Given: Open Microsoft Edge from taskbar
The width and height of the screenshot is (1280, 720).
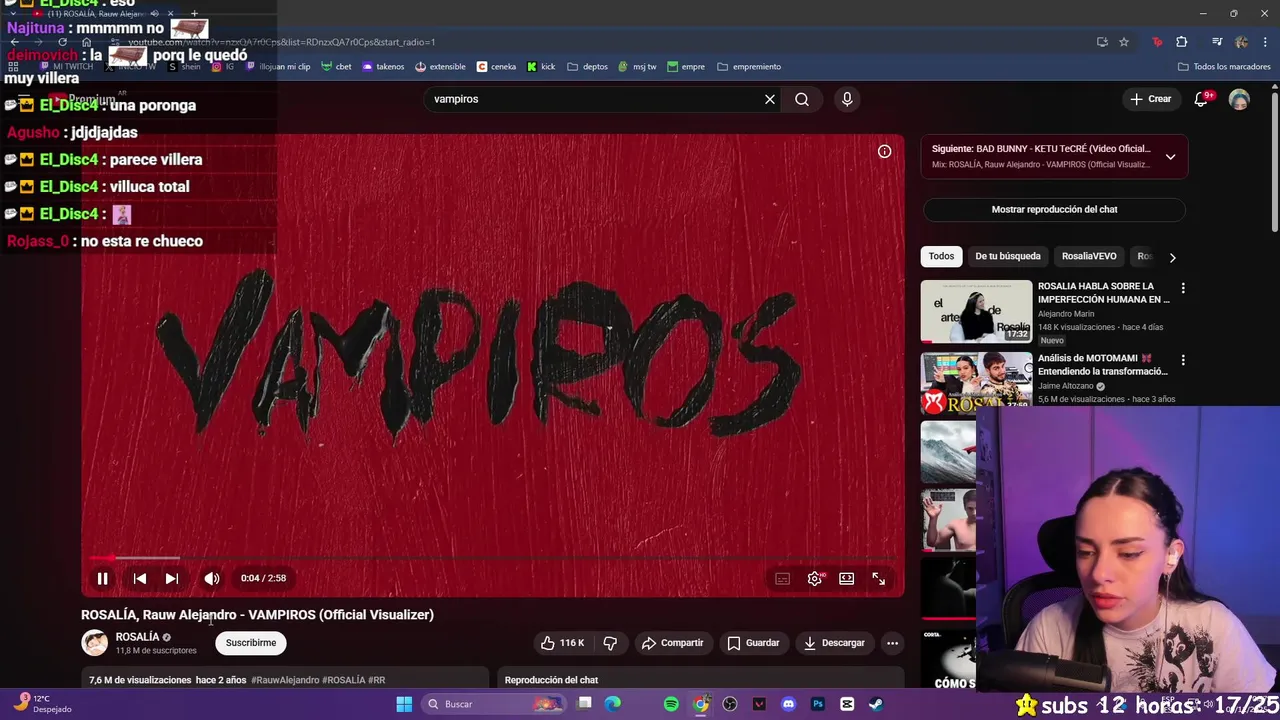Looking at the screenshot, I should click(x=613, y=704).
